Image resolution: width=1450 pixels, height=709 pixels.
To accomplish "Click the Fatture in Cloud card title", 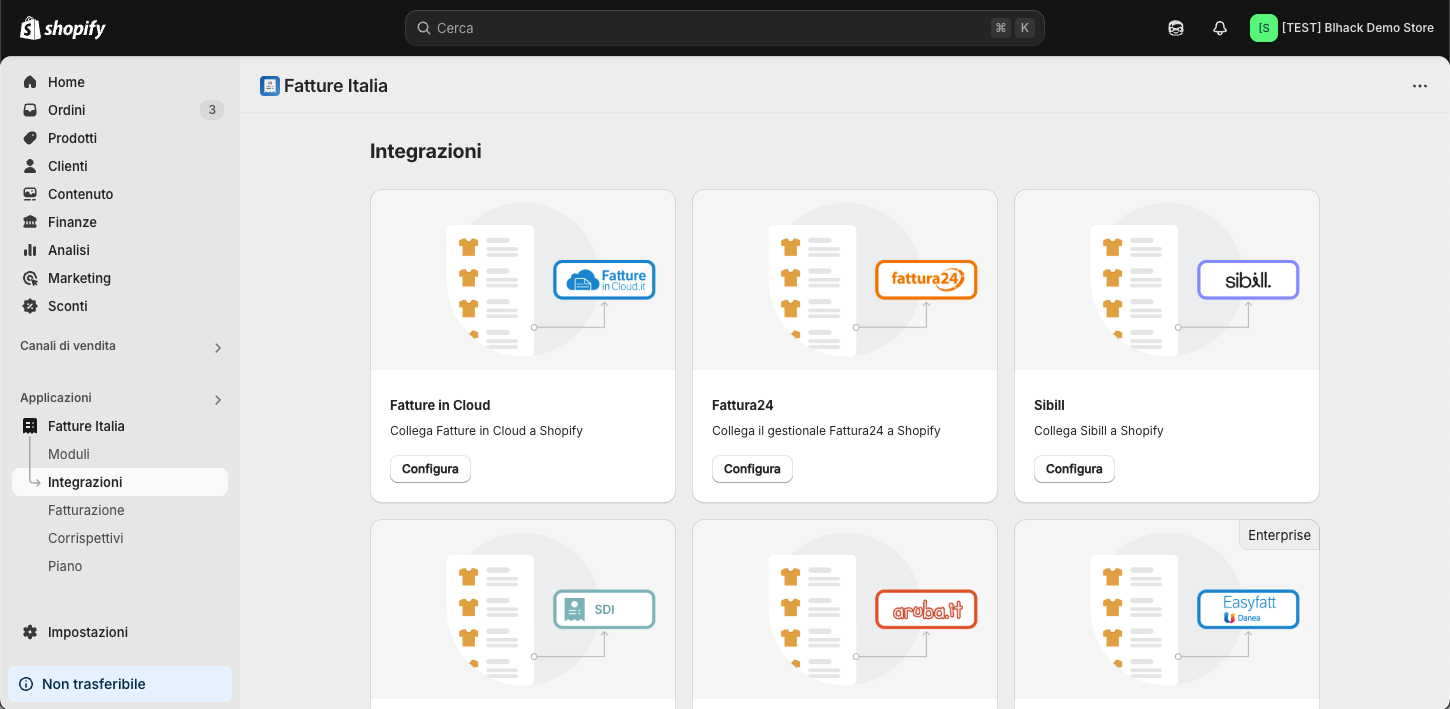I will pos(440,405).
